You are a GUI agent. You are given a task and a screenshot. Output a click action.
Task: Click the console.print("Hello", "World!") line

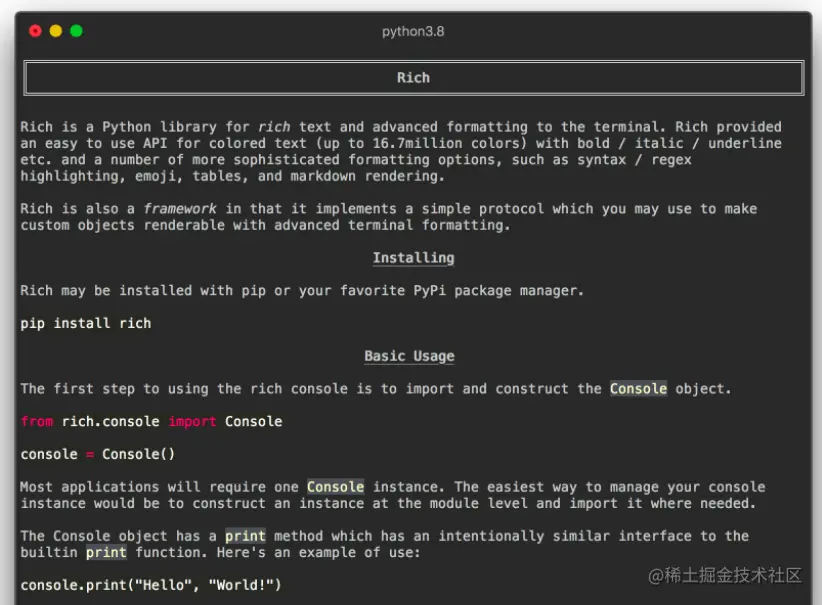point(151,585)
